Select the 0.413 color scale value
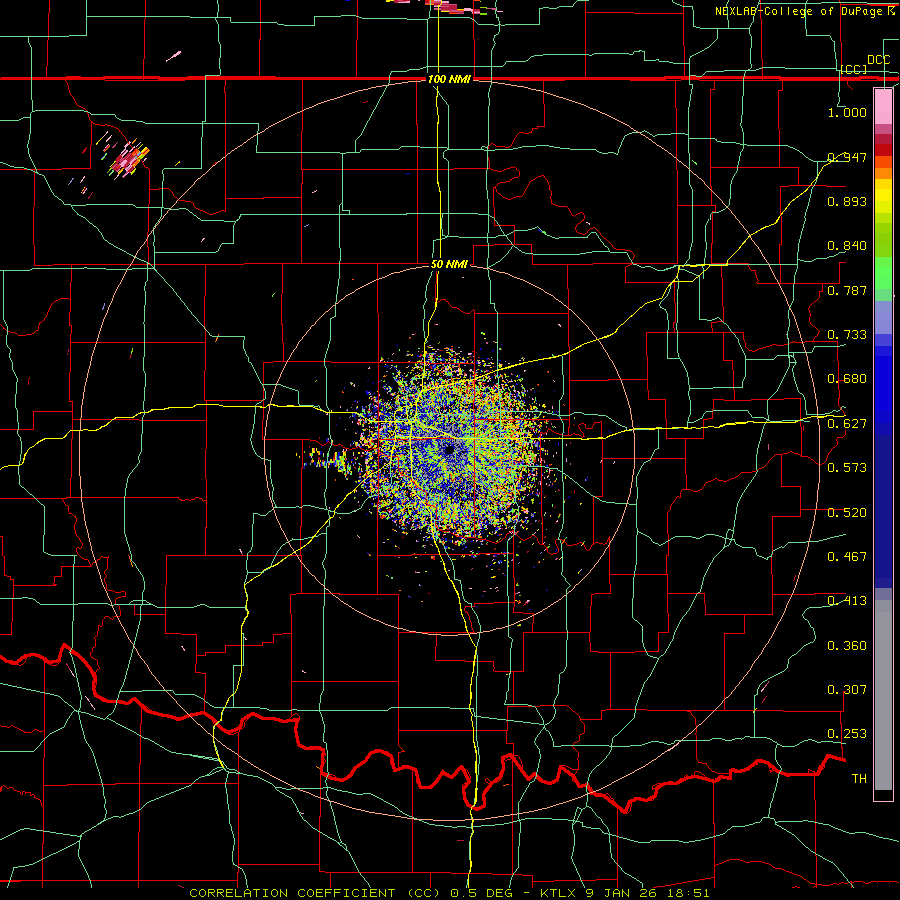 pos(847,601)
